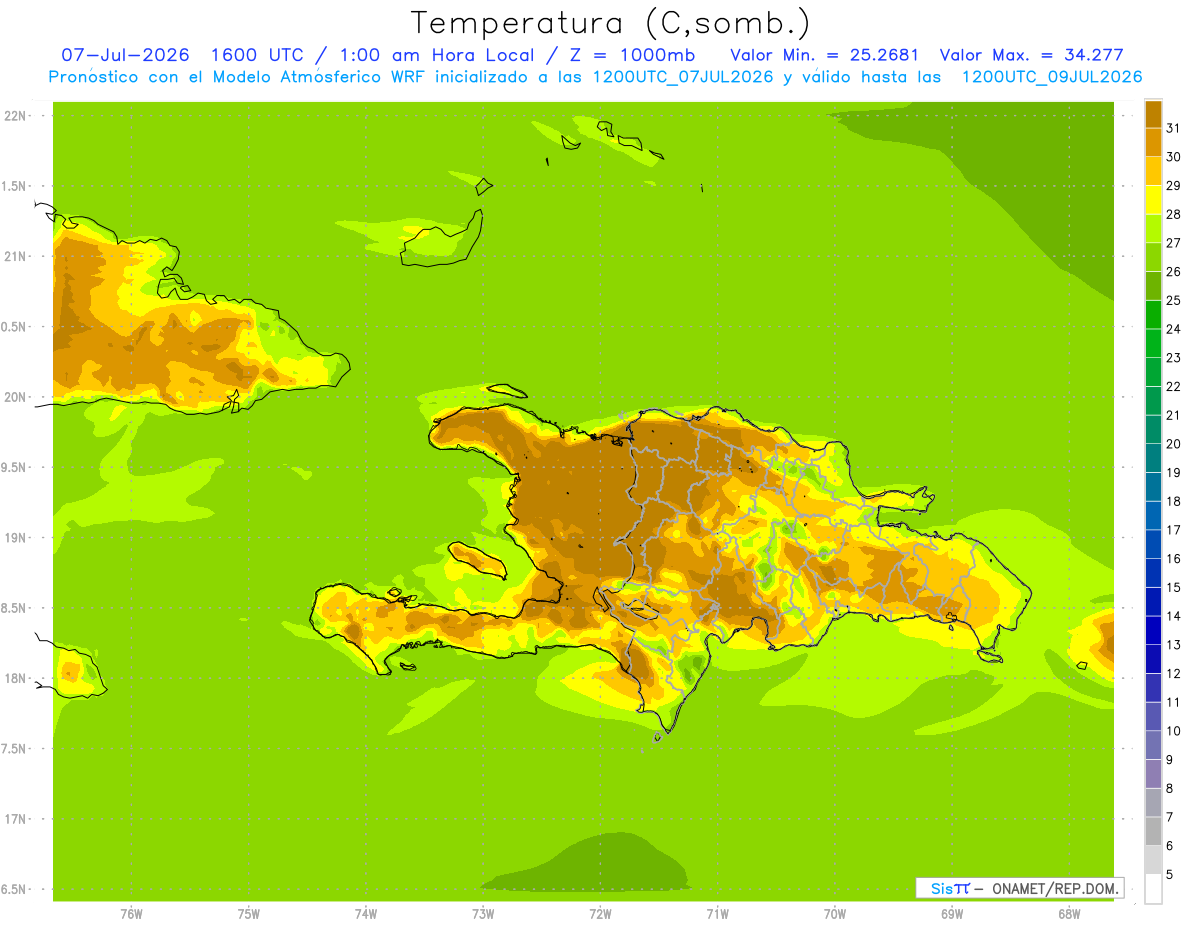Click the "25" colorbar tick label
Image resolution: width=1200 pixels, height=927 pixels.
[x=1173, y=300]
